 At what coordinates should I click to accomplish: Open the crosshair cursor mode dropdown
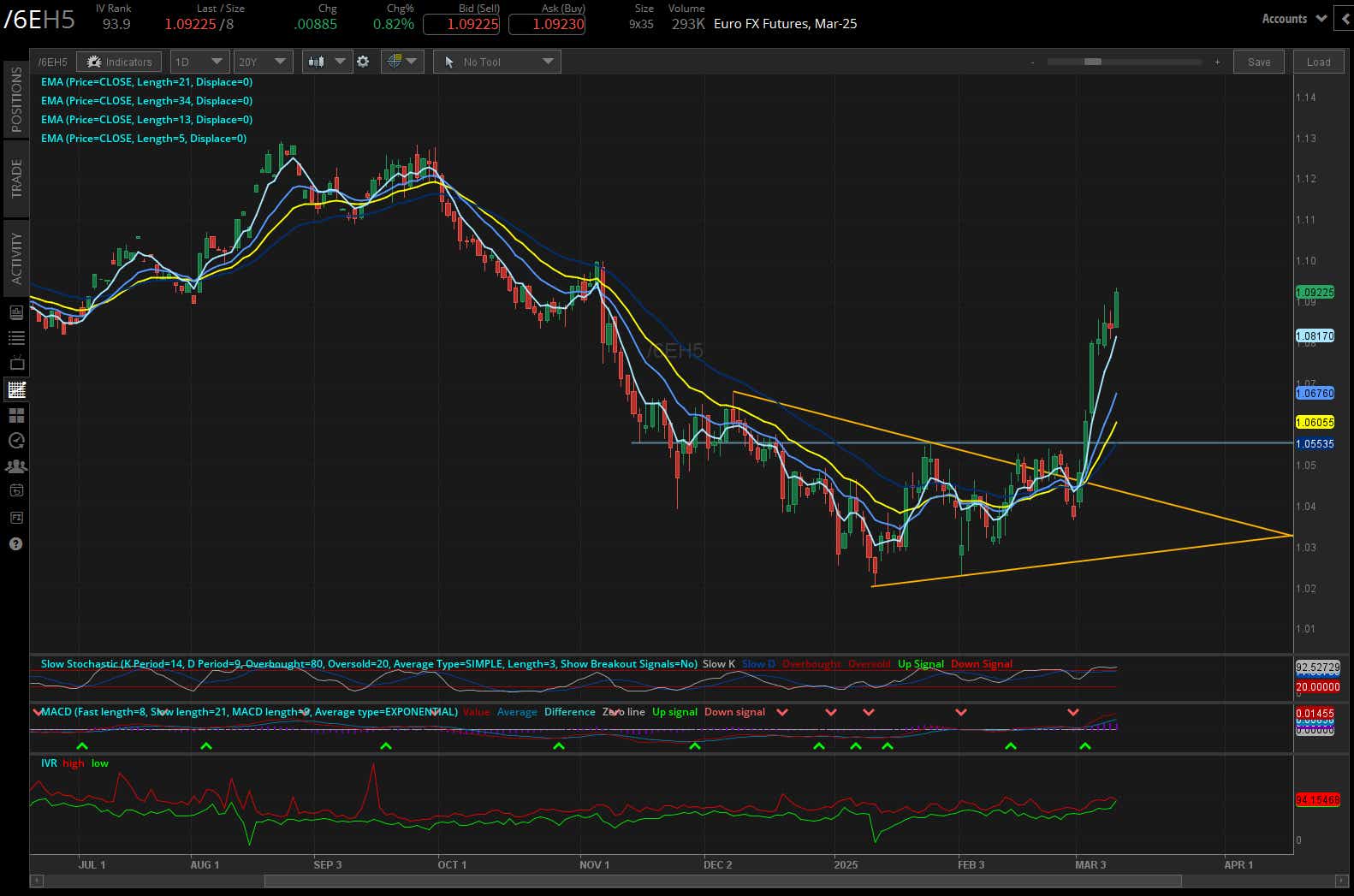pos(401,62)
